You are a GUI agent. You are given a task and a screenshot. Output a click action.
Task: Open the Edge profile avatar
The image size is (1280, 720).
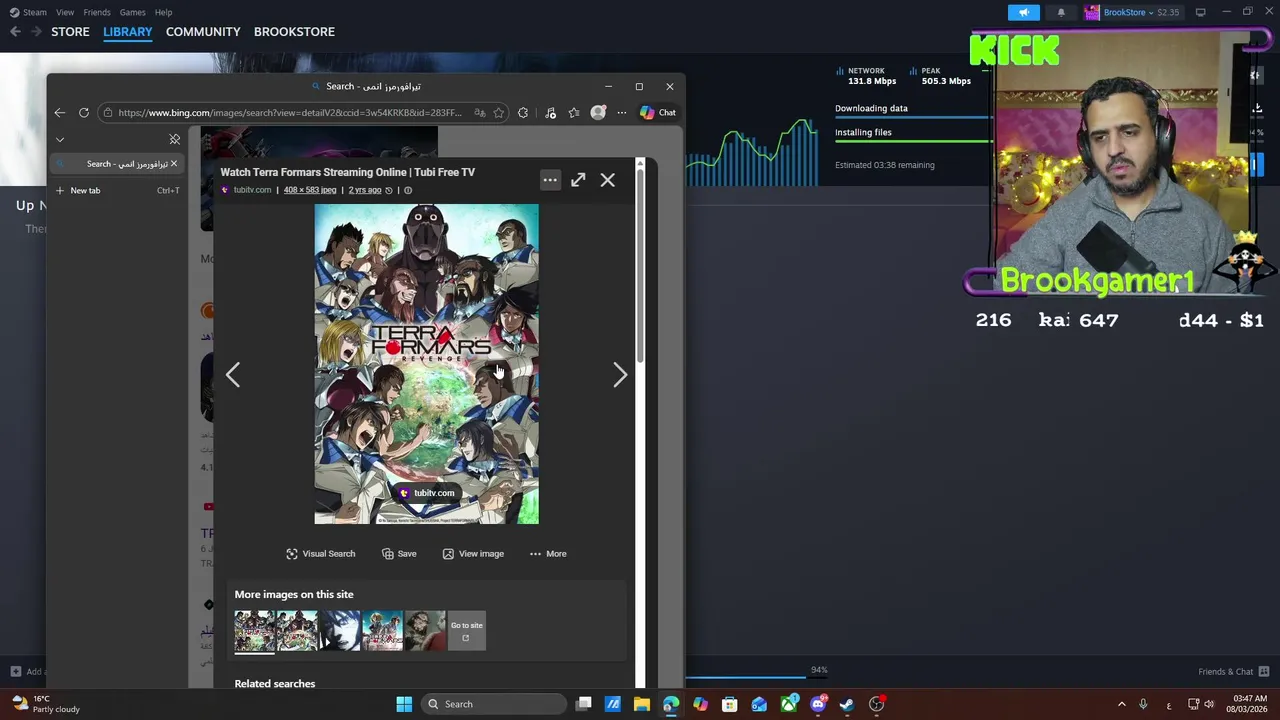[x=598, y=113]
